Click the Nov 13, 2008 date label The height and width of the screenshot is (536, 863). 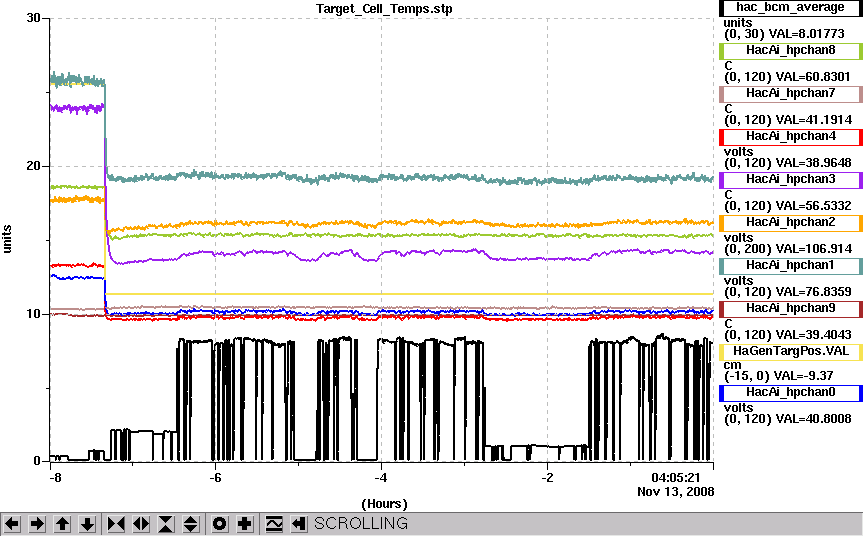[676, 491]
